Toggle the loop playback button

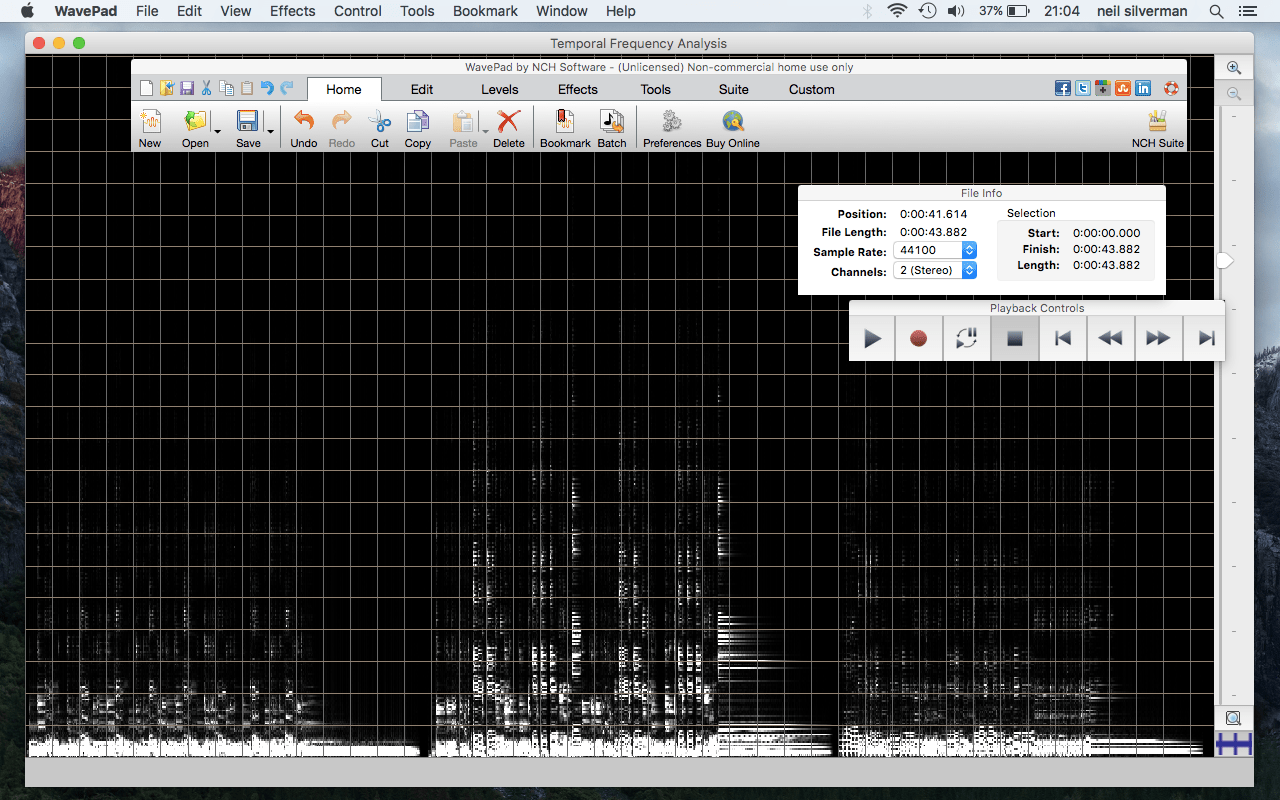[x=966, y=339]
